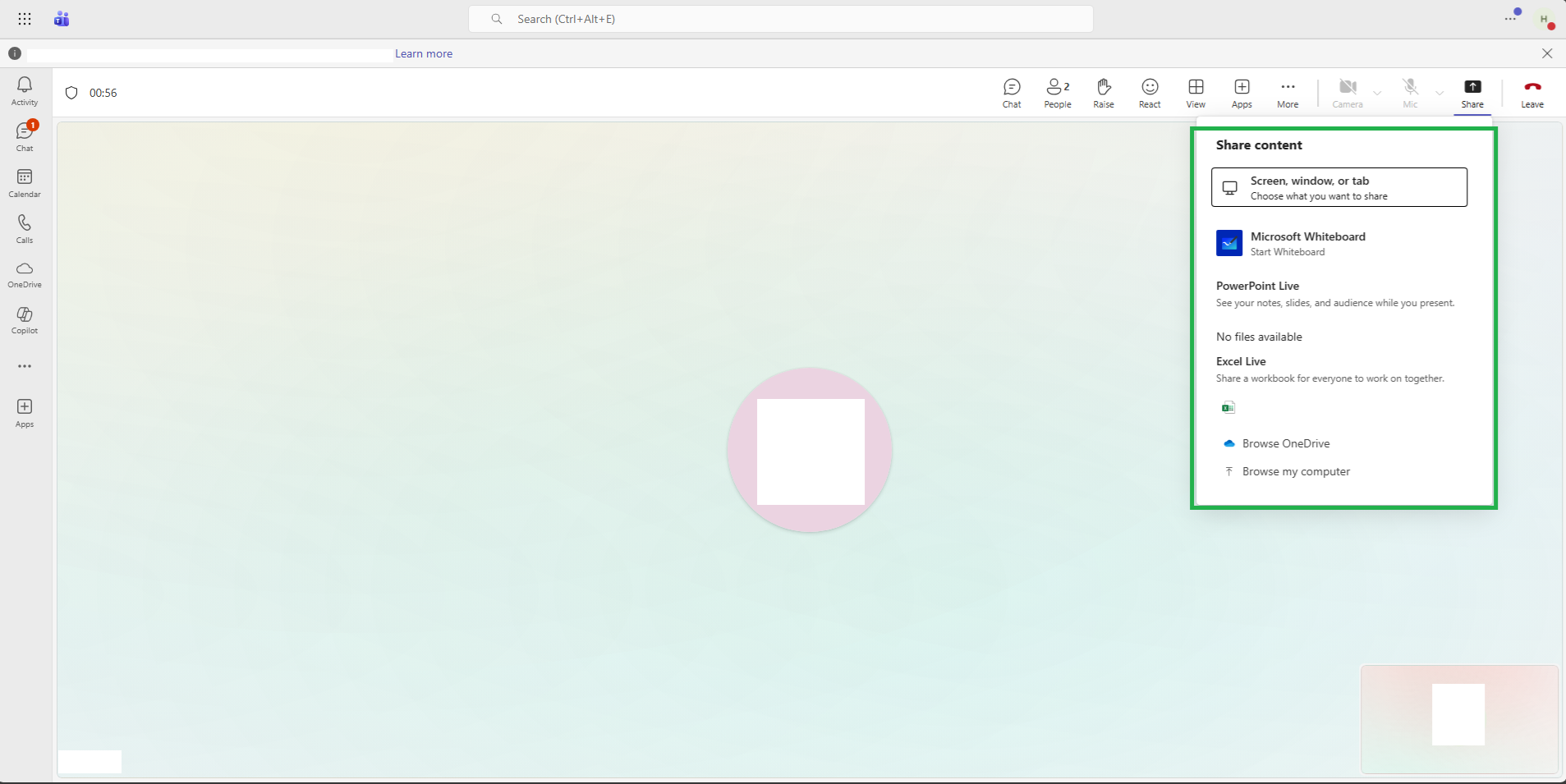Screen dimensions: 1566x784
Task: Click the meeting shield security icon
Action: pos(71,93)
